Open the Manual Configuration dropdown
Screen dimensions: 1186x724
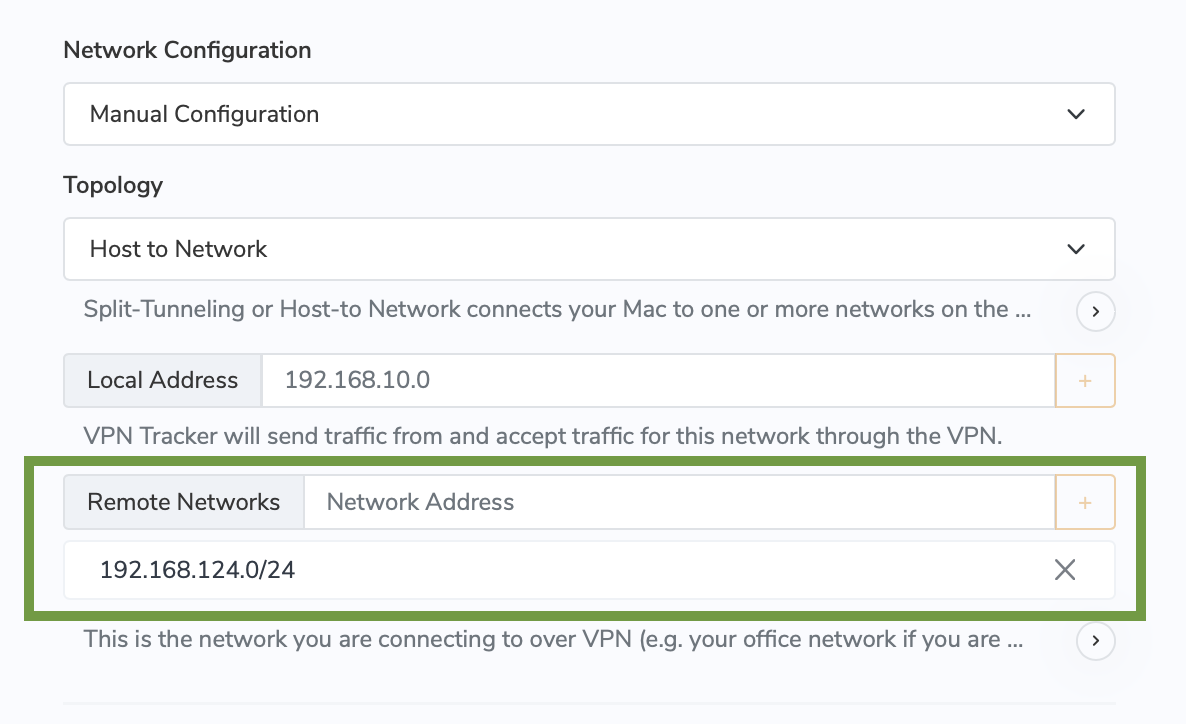point(589,113)
